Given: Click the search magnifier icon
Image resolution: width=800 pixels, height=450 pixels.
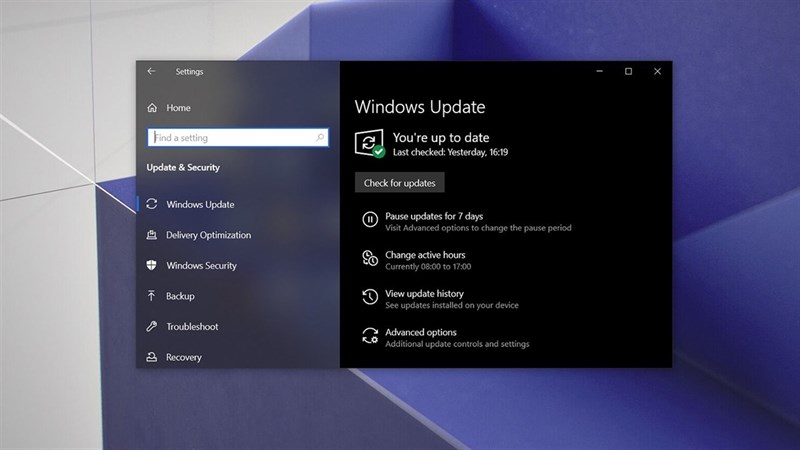Looking at the screenshot, I should click(x=320, y=138).
